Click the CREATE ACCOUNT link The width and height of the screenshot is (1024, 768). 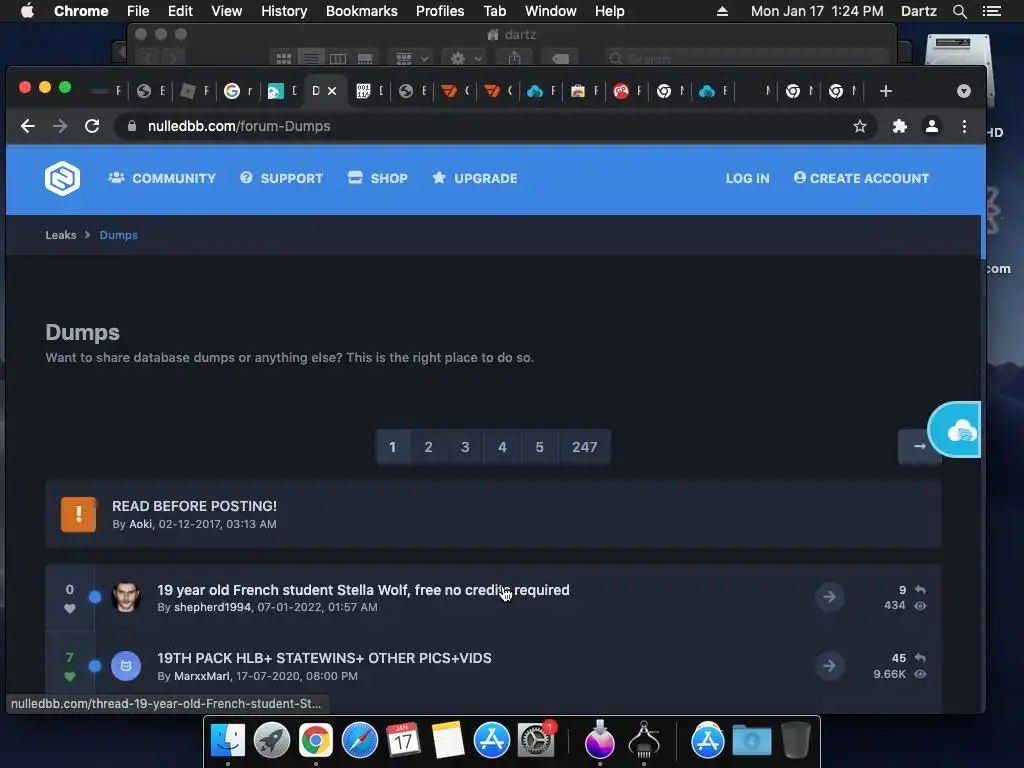point(861,178)
